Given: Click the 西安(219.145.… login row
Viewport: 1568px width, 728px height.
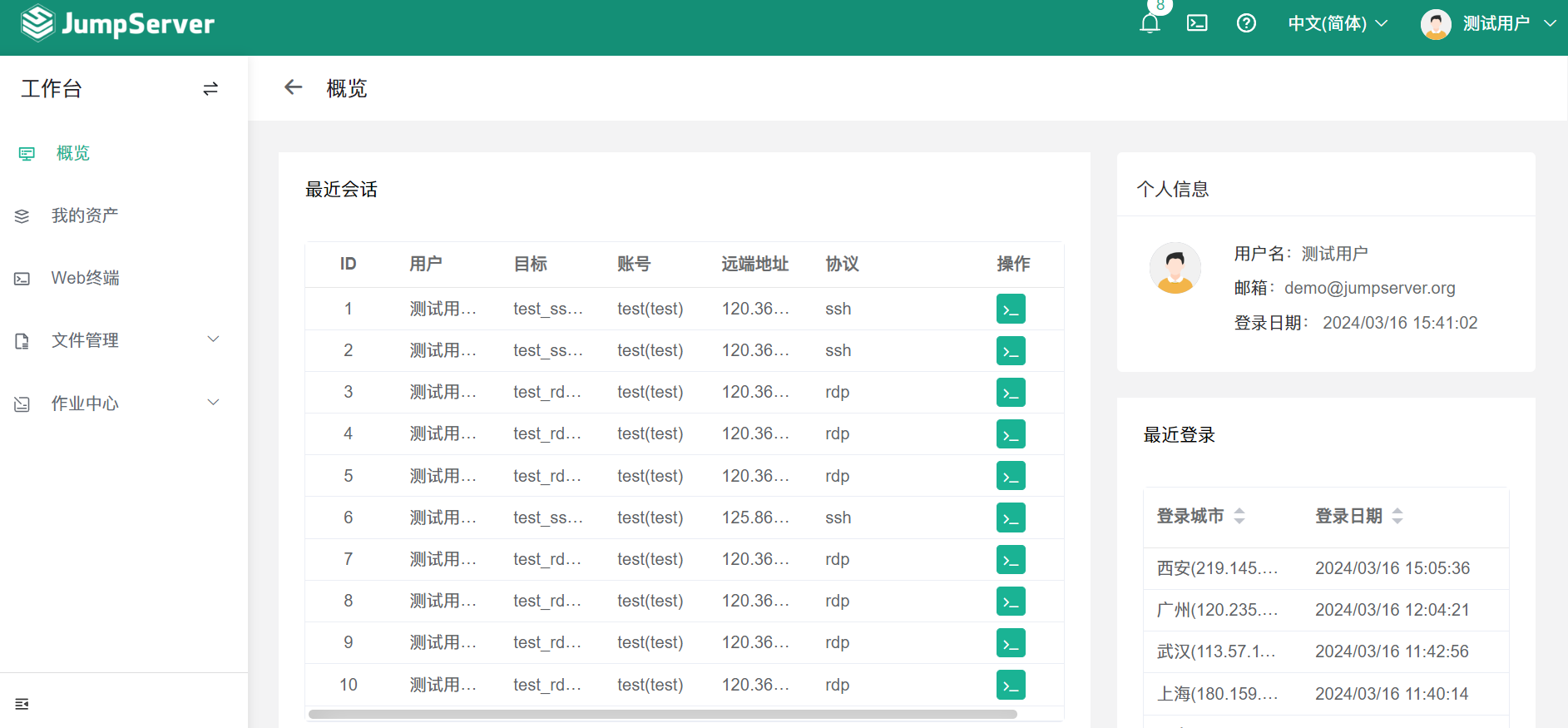Looking at the screenshot, I should pyautogui.click(x=1326, y=568).
